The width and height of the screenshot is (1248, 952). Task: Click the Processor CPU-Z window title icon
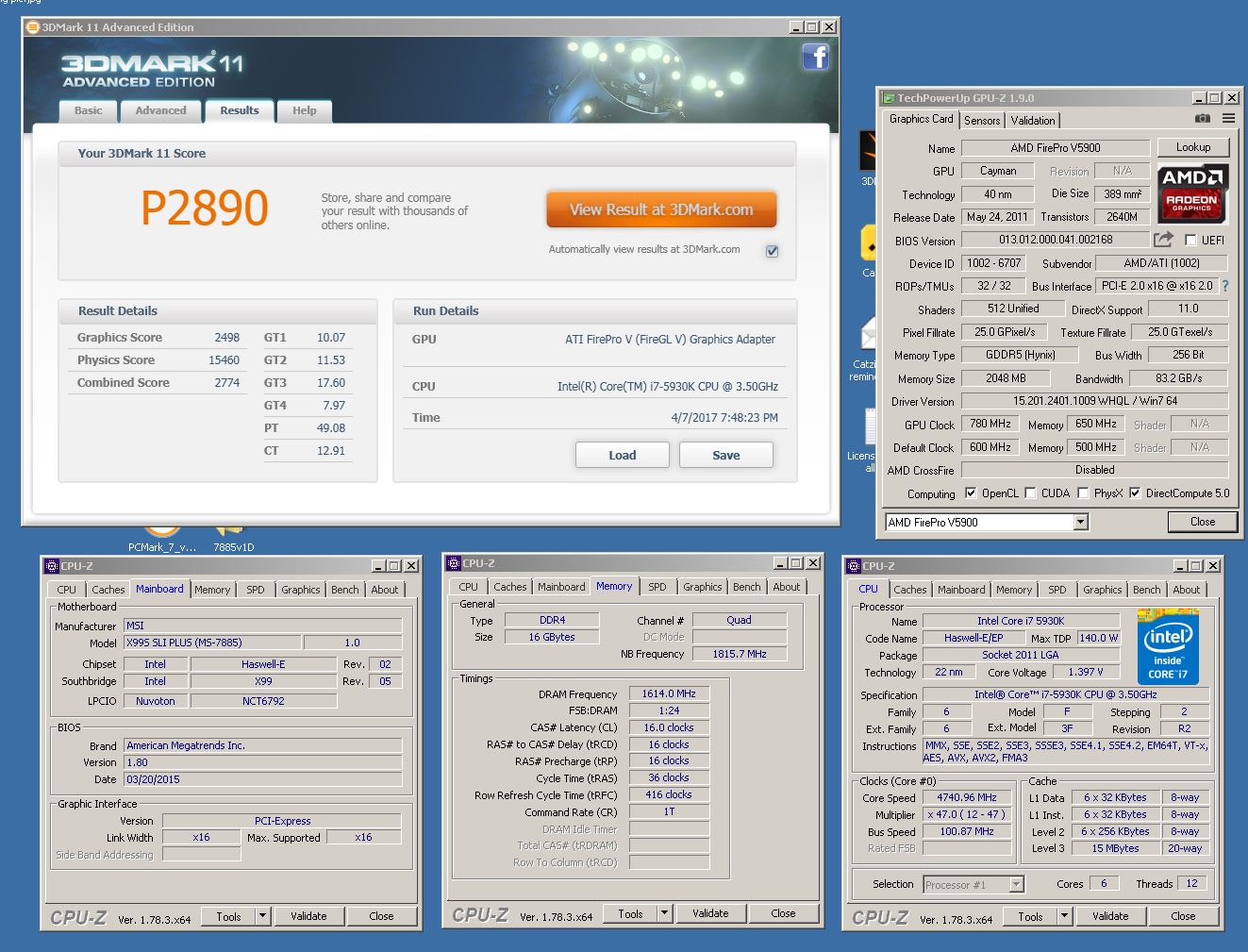point(854,566)
